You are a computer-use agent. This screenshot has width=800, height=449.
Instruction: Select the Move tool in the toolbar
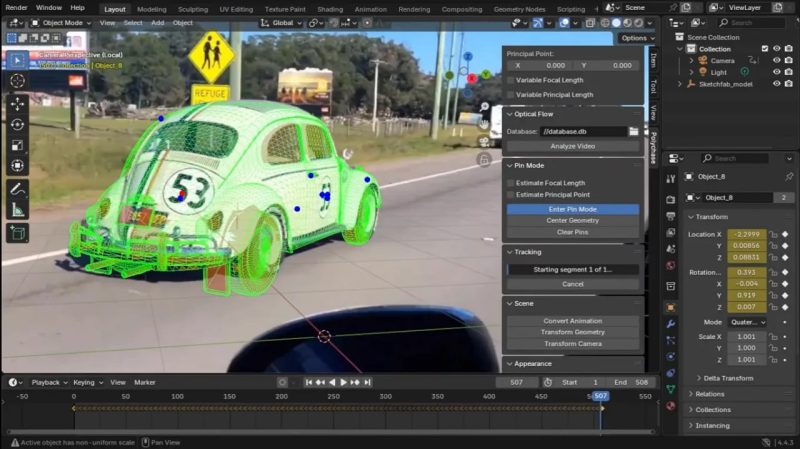point(17,103)
